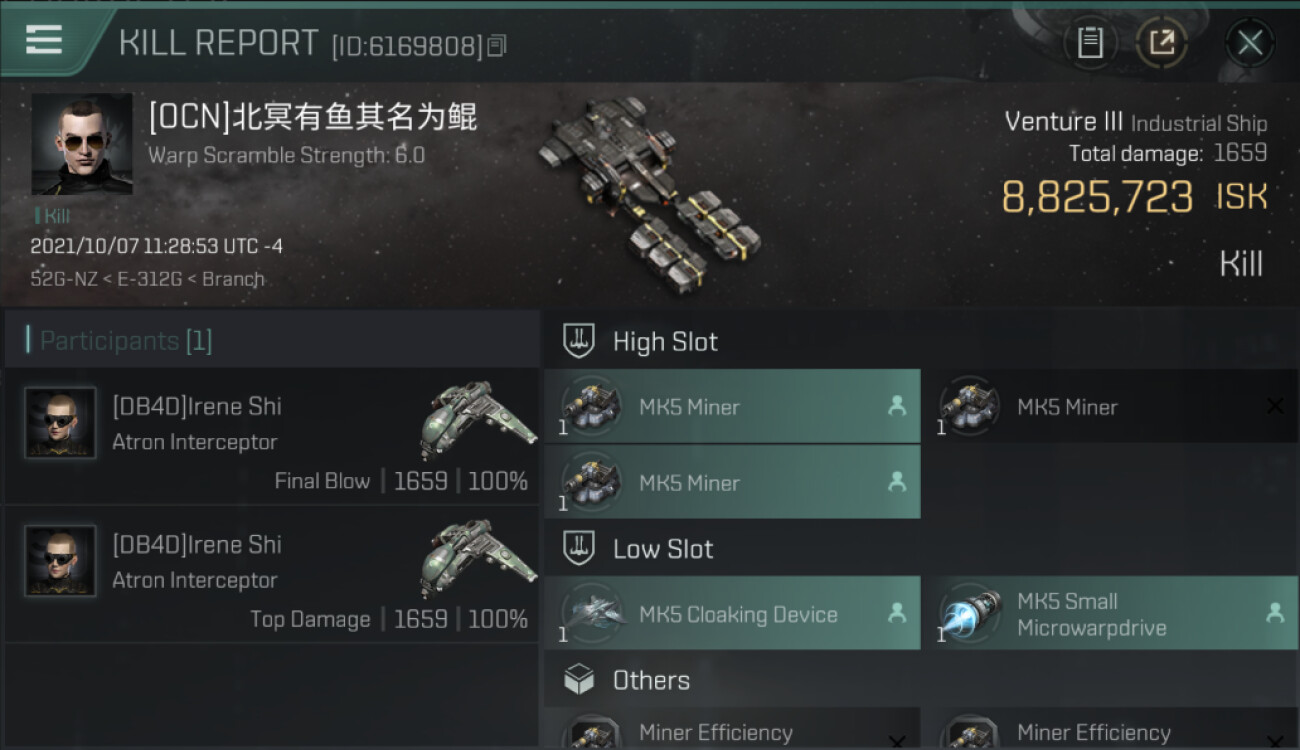
Task: Select the left Miner Efficiency item
Action: click(732, 732)
